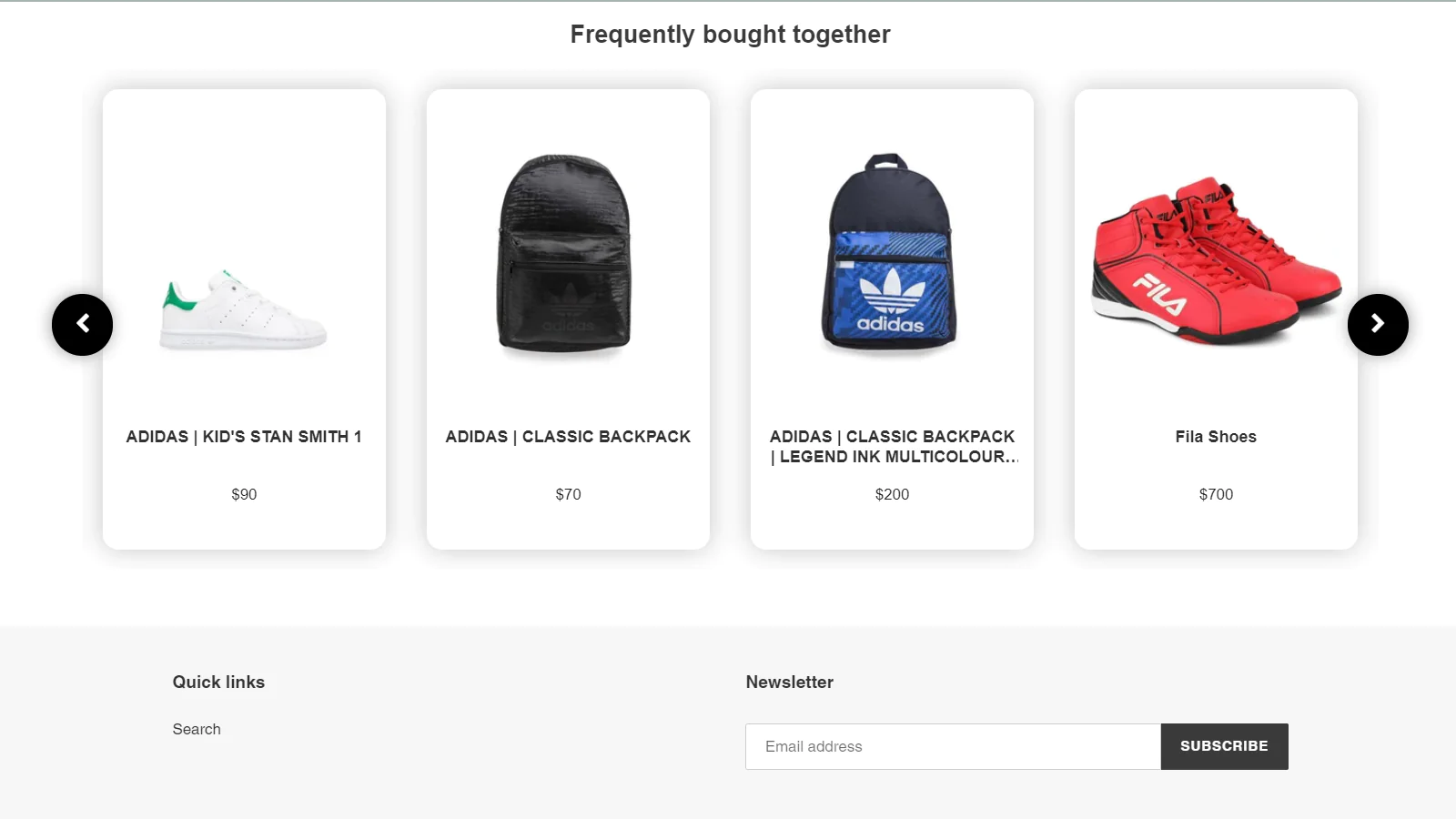The height and width of the screenshot is (819, 1456).
Task: Click the next carousel arrow button
Action: point(1378,324)
